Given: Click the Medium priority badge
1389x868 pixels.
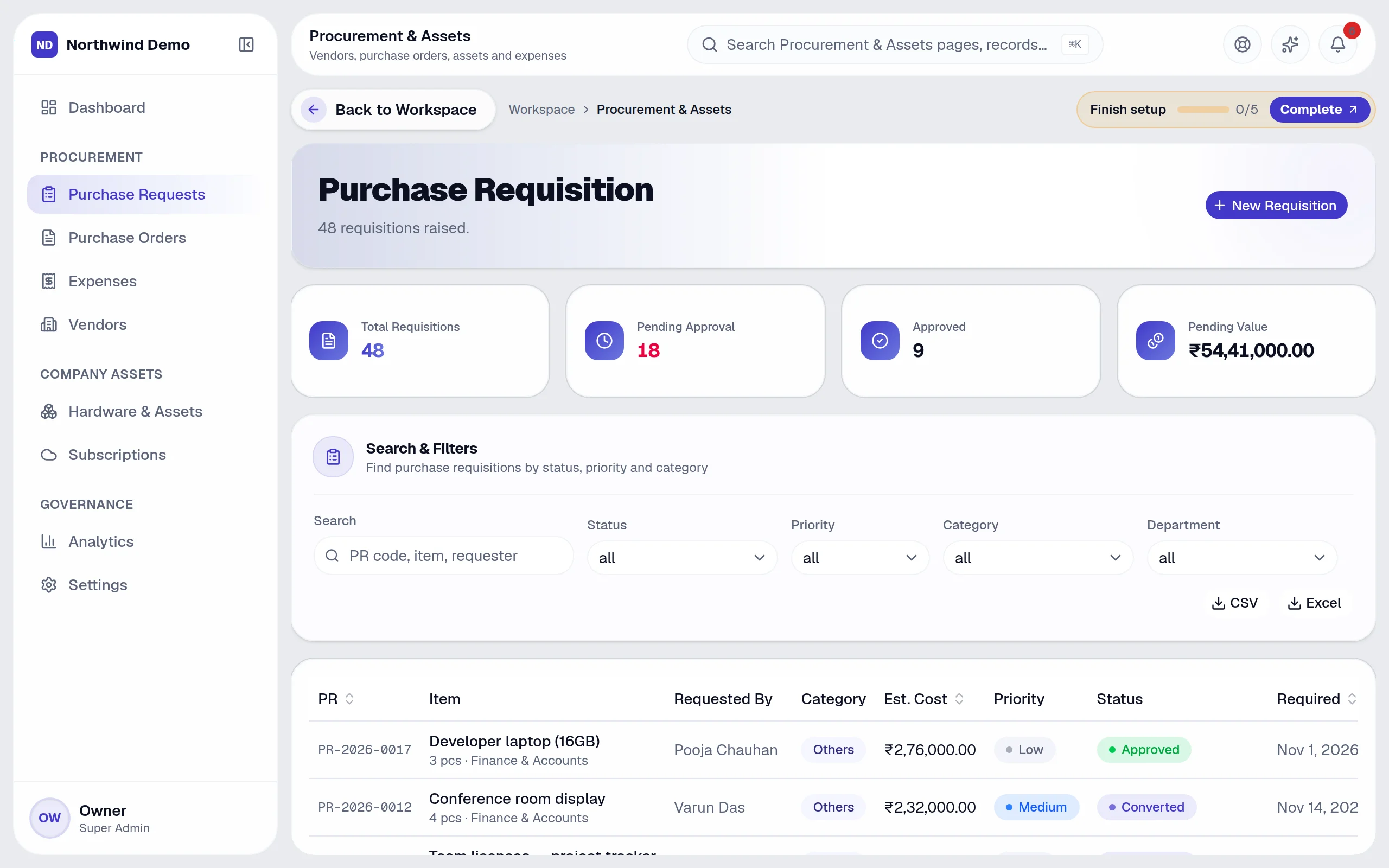Looking at the screenshot, I should 1036,807.
